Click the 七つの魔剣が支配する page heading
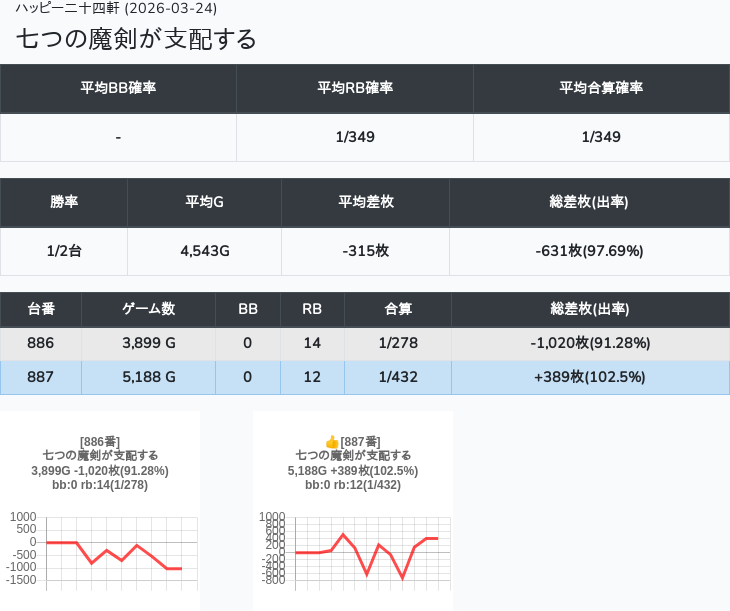 coord(137,39)
